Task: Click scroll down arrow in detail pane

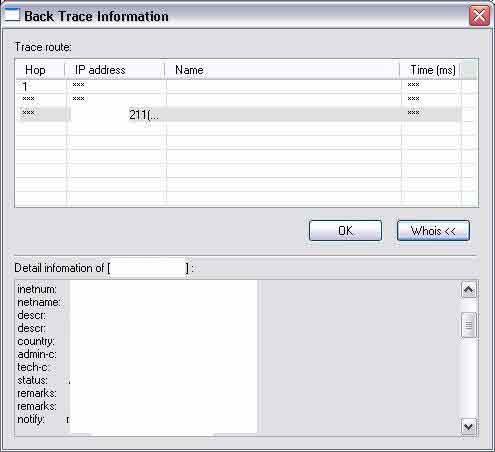Action: point(468,427)
